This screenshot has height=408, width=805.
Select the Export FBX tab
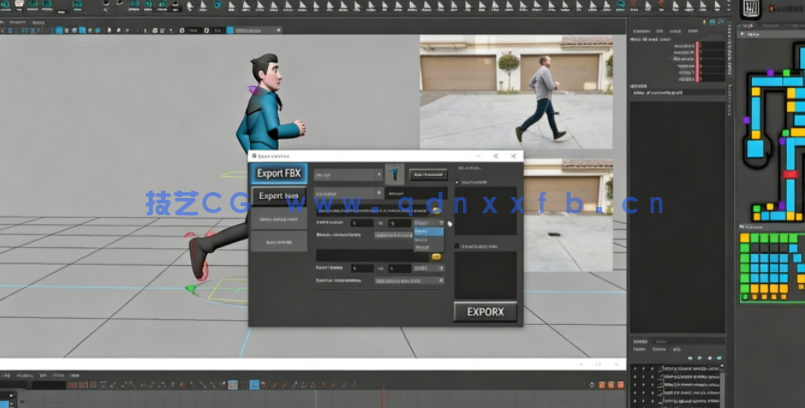(279, 173)
